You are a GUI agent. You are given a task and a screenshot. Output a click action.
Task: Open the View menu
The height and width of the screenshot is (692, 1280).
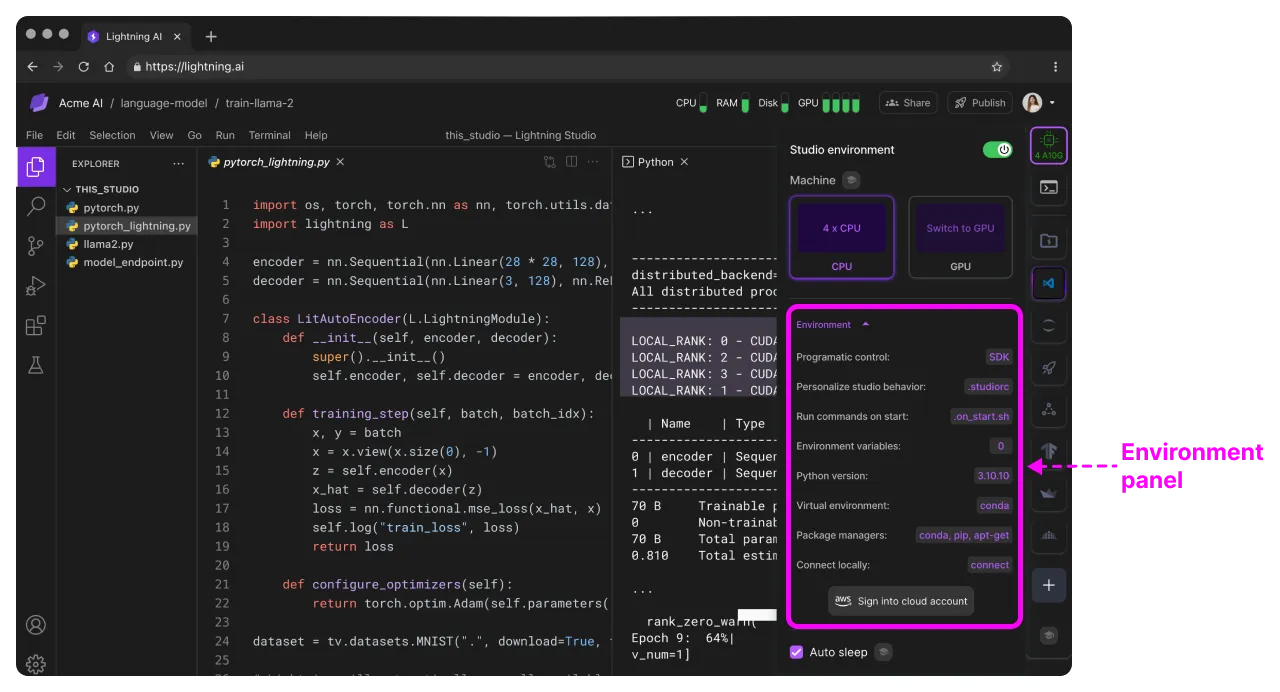click(x=162, y=135)
